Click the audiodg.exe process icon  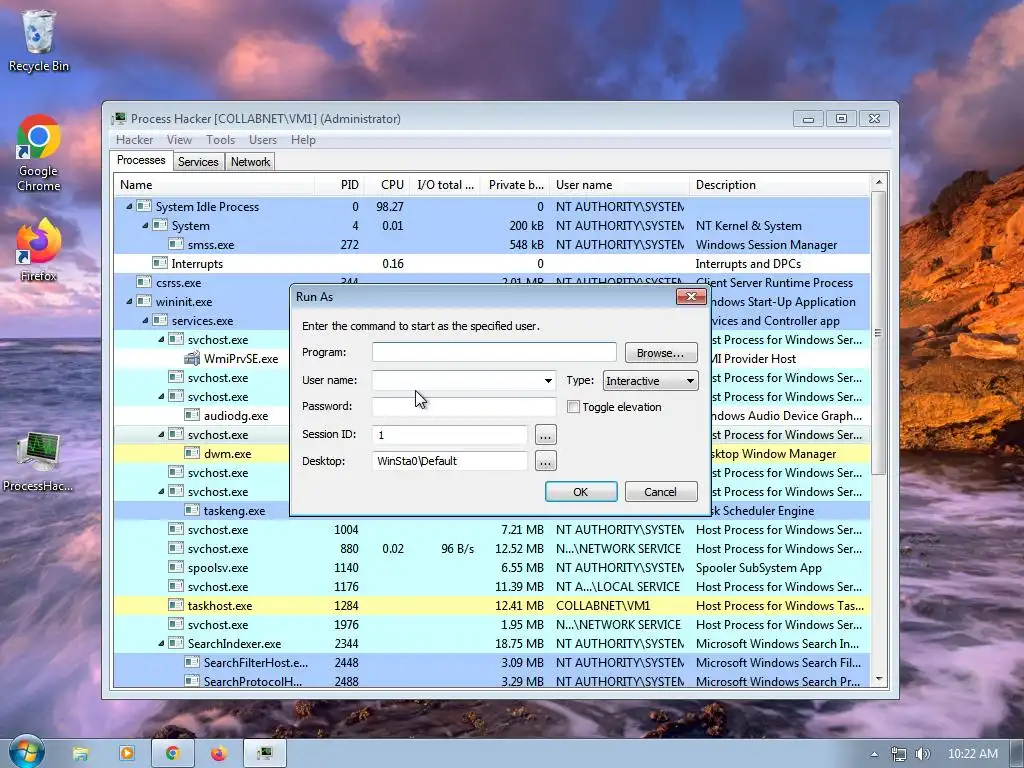click(x=192, y=415)
